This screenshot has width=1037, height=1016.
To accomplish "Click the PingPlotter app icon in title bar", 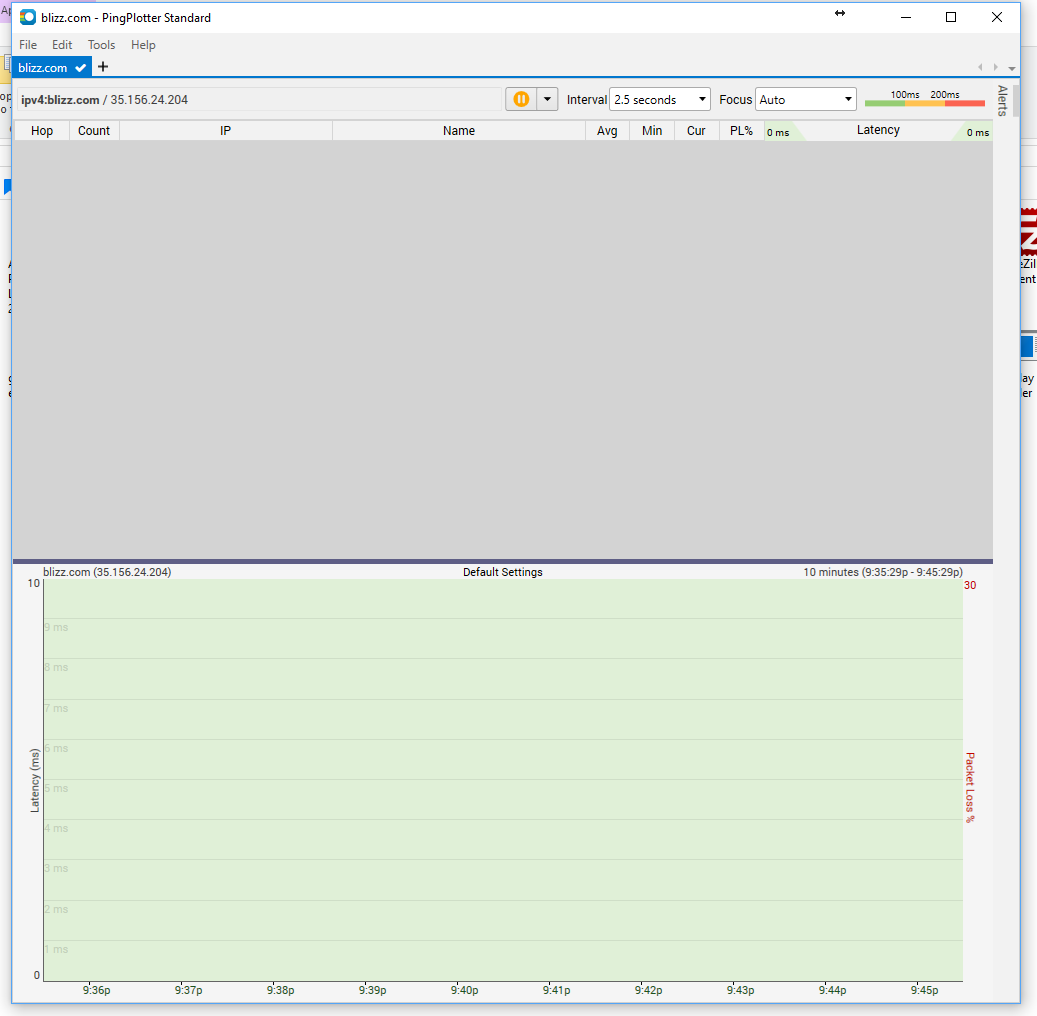I will pos(28,17).
